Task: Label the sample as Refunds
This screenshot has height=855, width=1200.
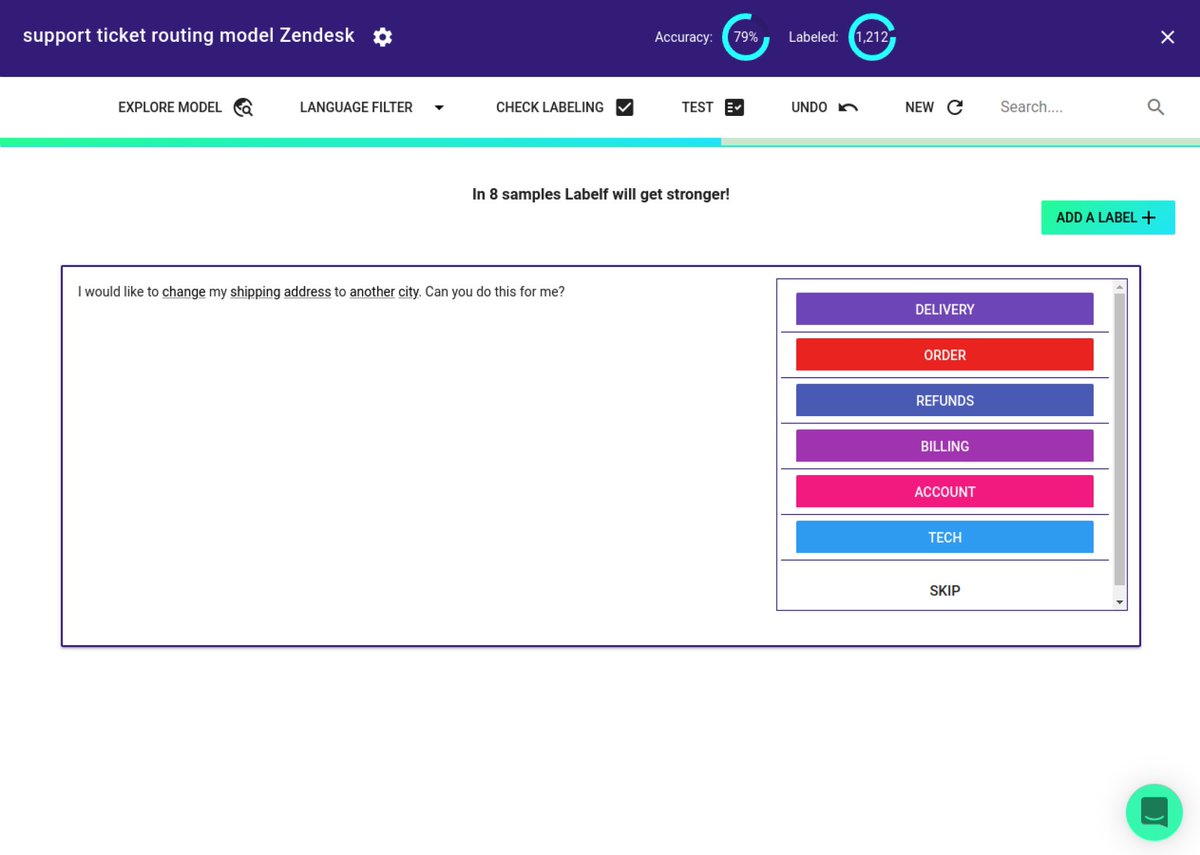Action: 945,400
